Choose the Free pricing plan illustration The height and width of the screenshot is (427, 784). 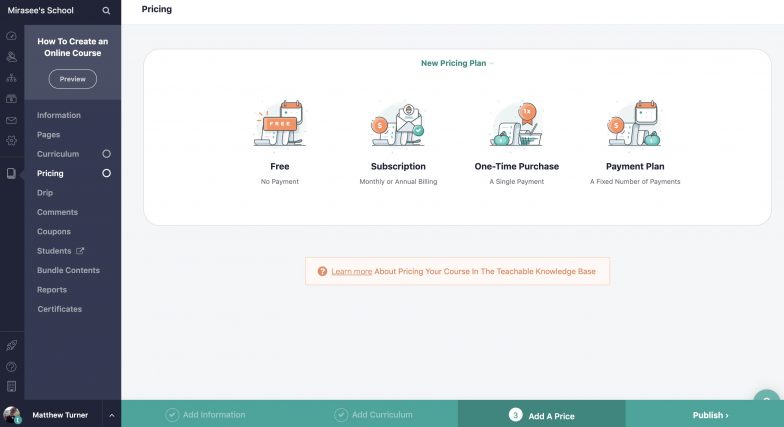[280, 123]
